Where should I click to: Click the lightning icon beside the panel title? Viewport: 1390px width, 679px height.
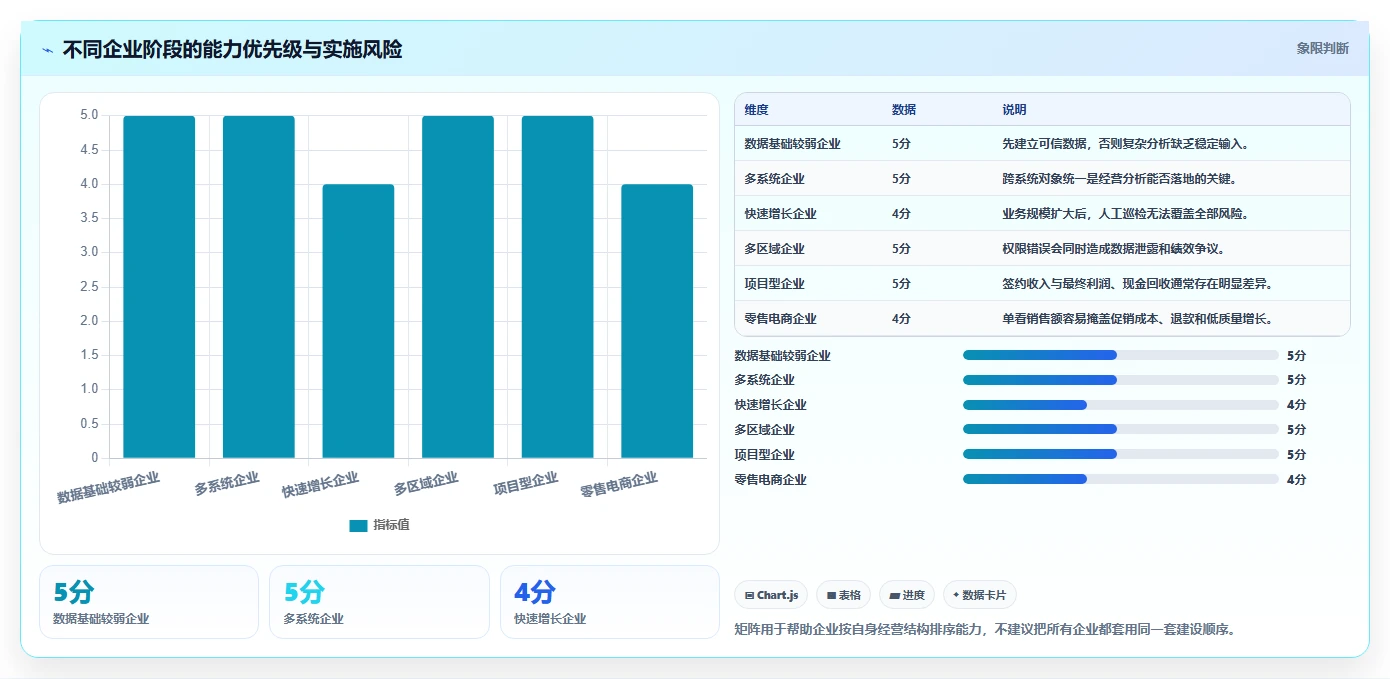point(48,50)
